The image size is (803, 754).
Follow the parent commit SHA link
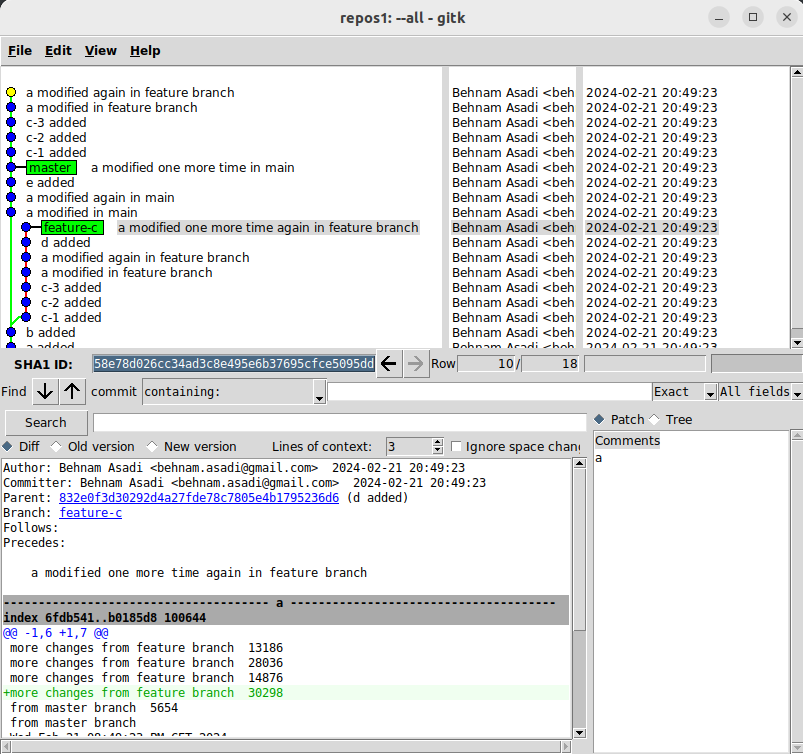click(198, 498)
